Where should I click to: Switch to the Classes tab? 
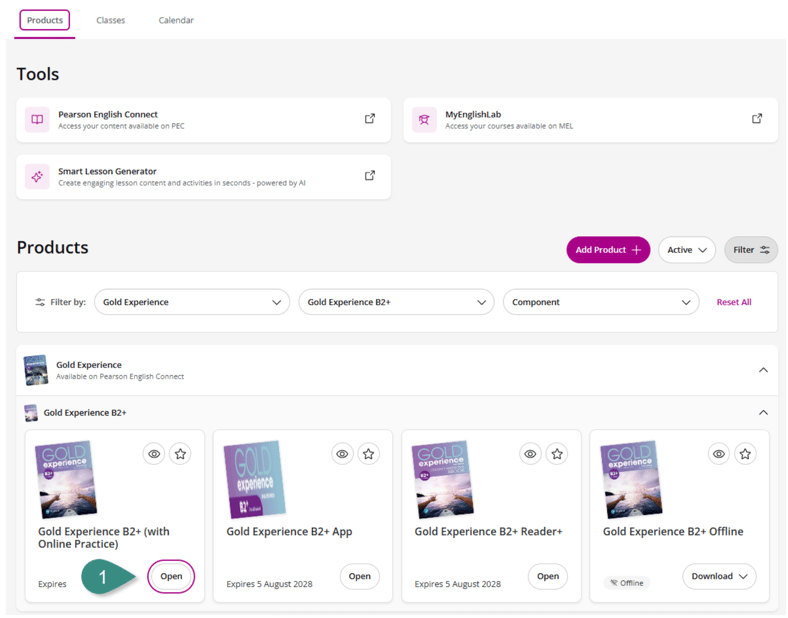pos(111,20)
